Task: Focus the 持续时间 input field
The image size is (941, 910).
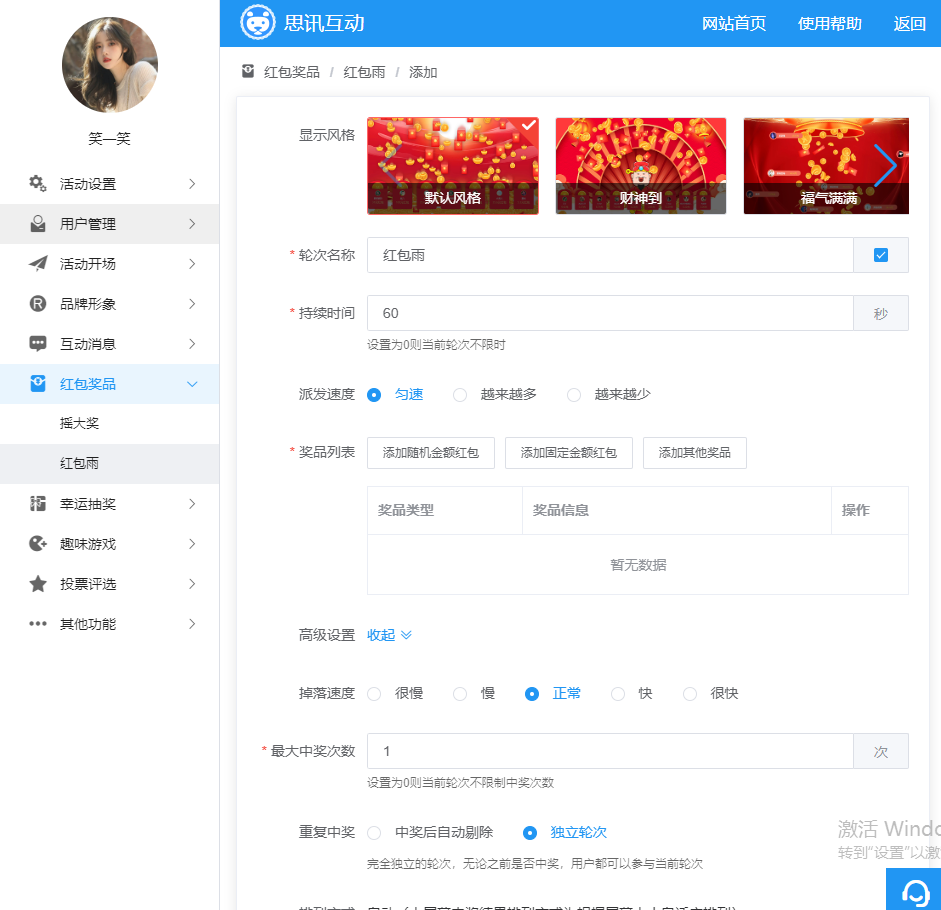Action: (x=610, y=313)
